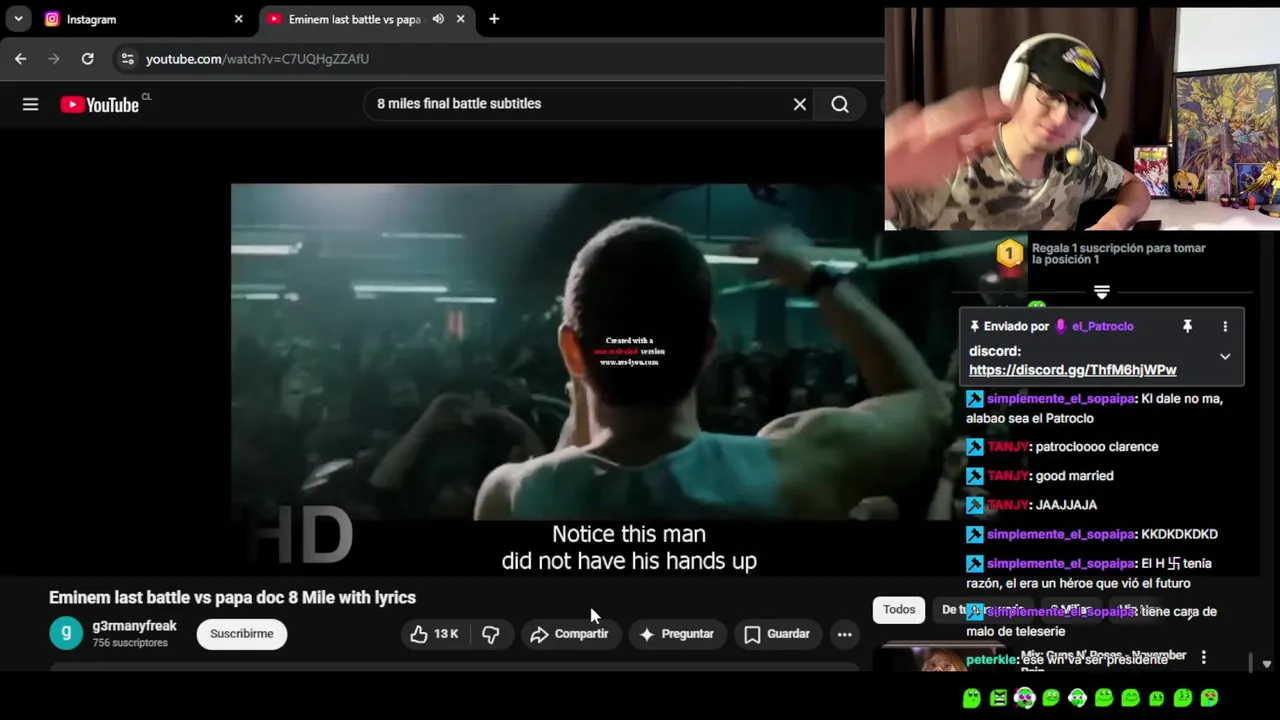Viewport: 1280px width, 720px height.
Task: Select the Todos filter chip
Action: point(898,609)
